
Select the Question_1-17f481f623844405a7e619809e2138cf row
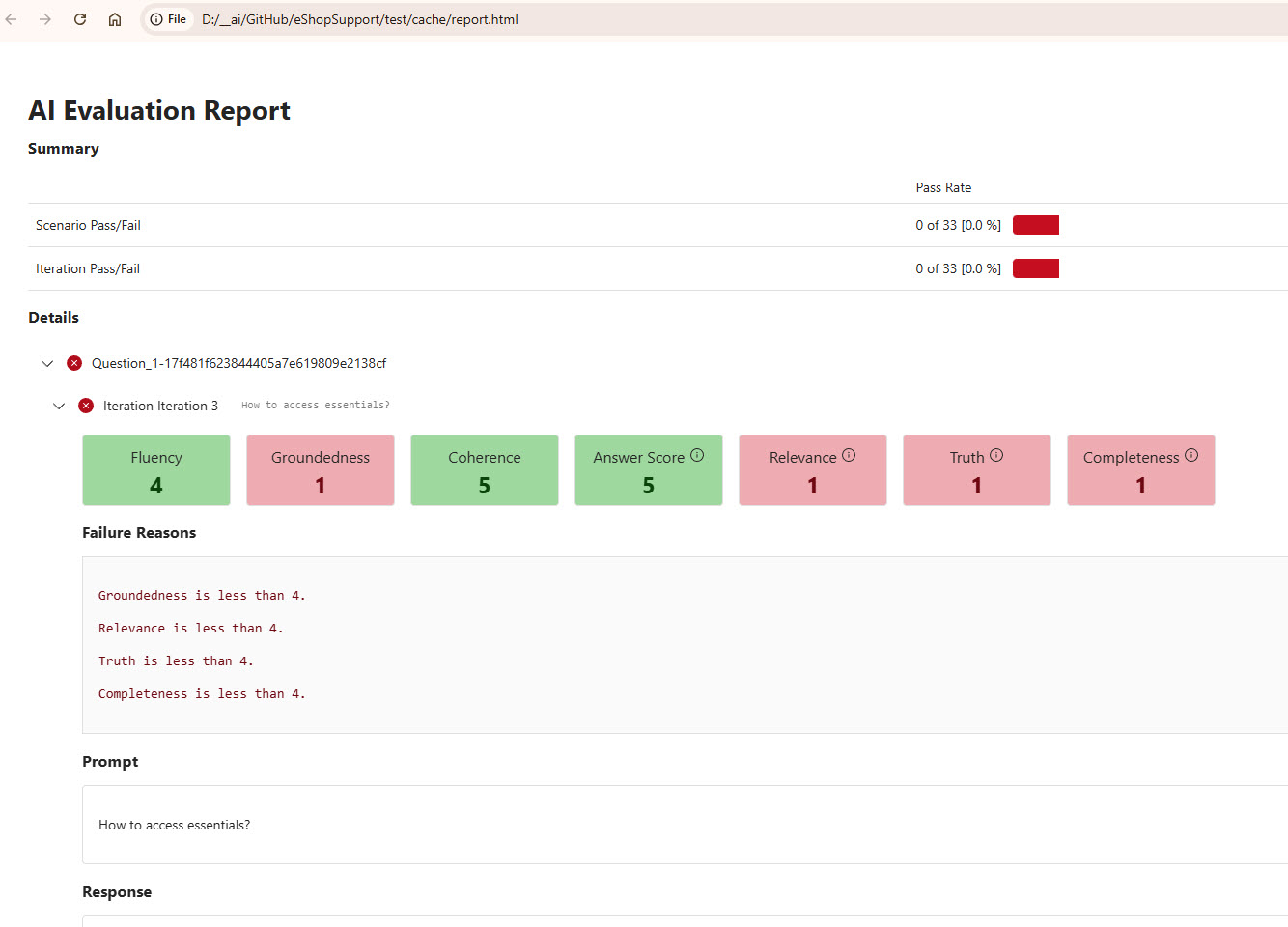pos(238,363)
